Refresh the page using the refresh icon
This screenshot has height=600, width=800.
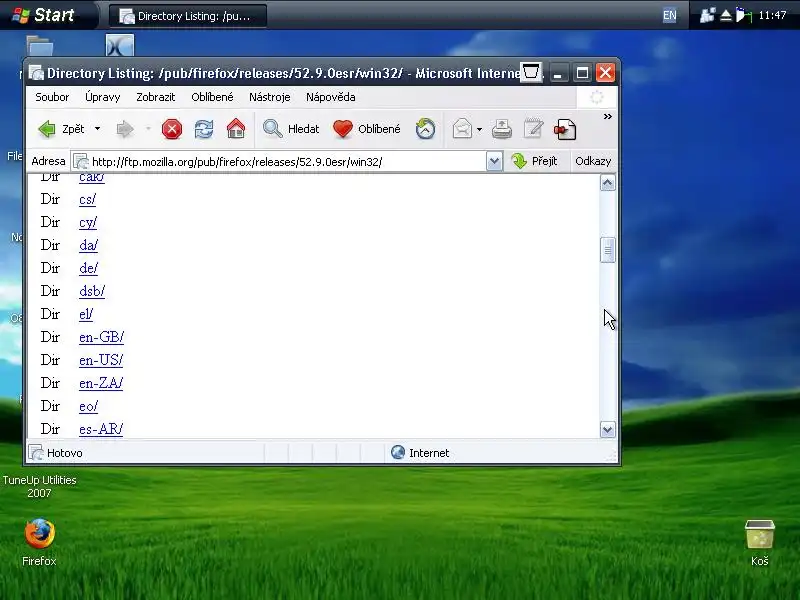coord(204,129)
